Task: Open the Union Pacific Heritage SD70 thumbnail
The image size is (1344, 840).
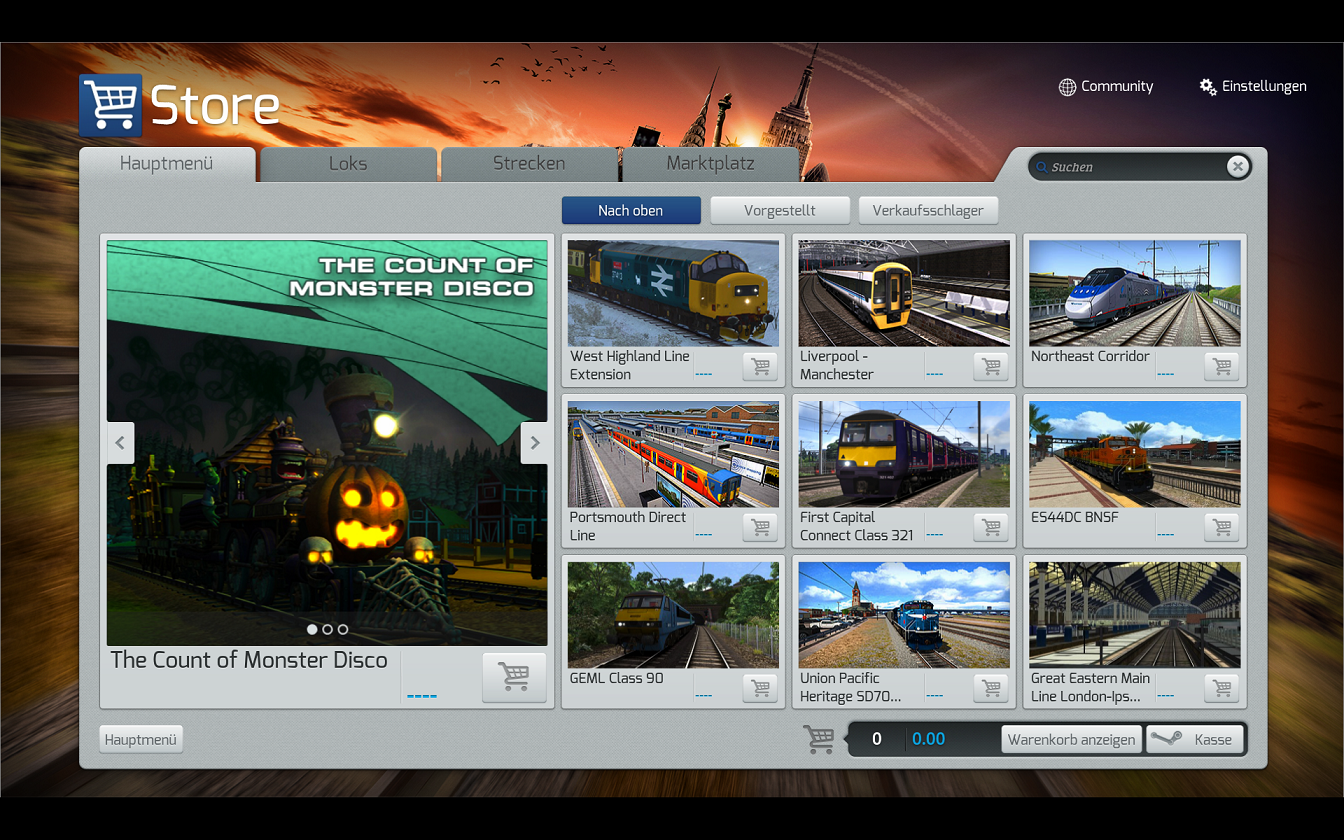Action: [x=904, y=615]
